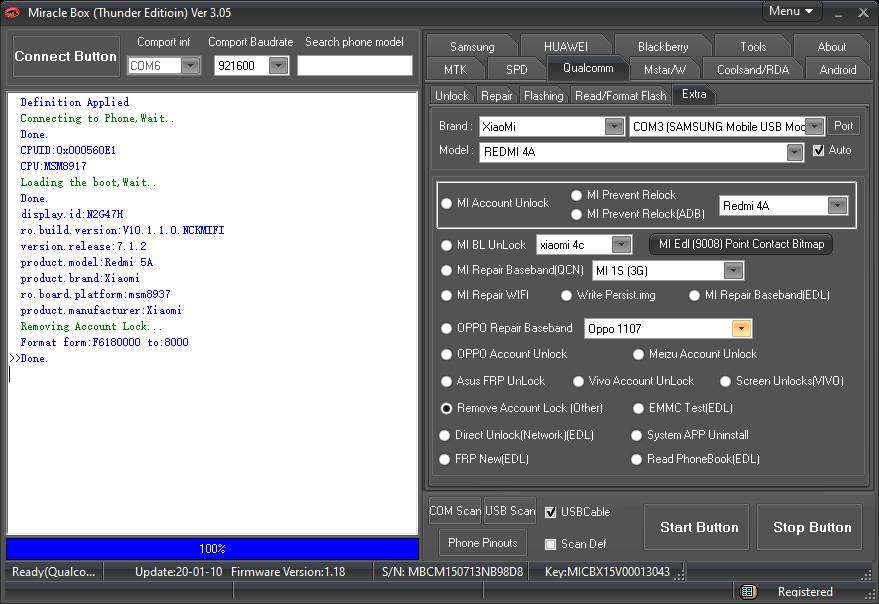Select FRP New(EDL) radio option
879x604 pixels.
click(x=445, y=459)
